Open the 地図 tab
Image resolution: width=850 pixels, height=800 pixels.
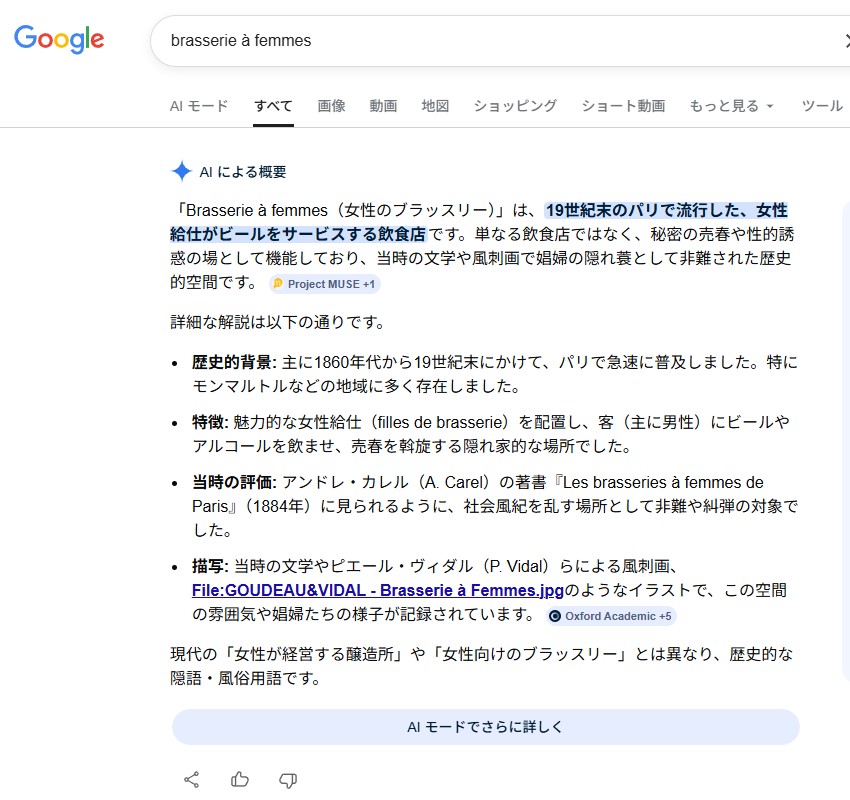pos(435,106)
